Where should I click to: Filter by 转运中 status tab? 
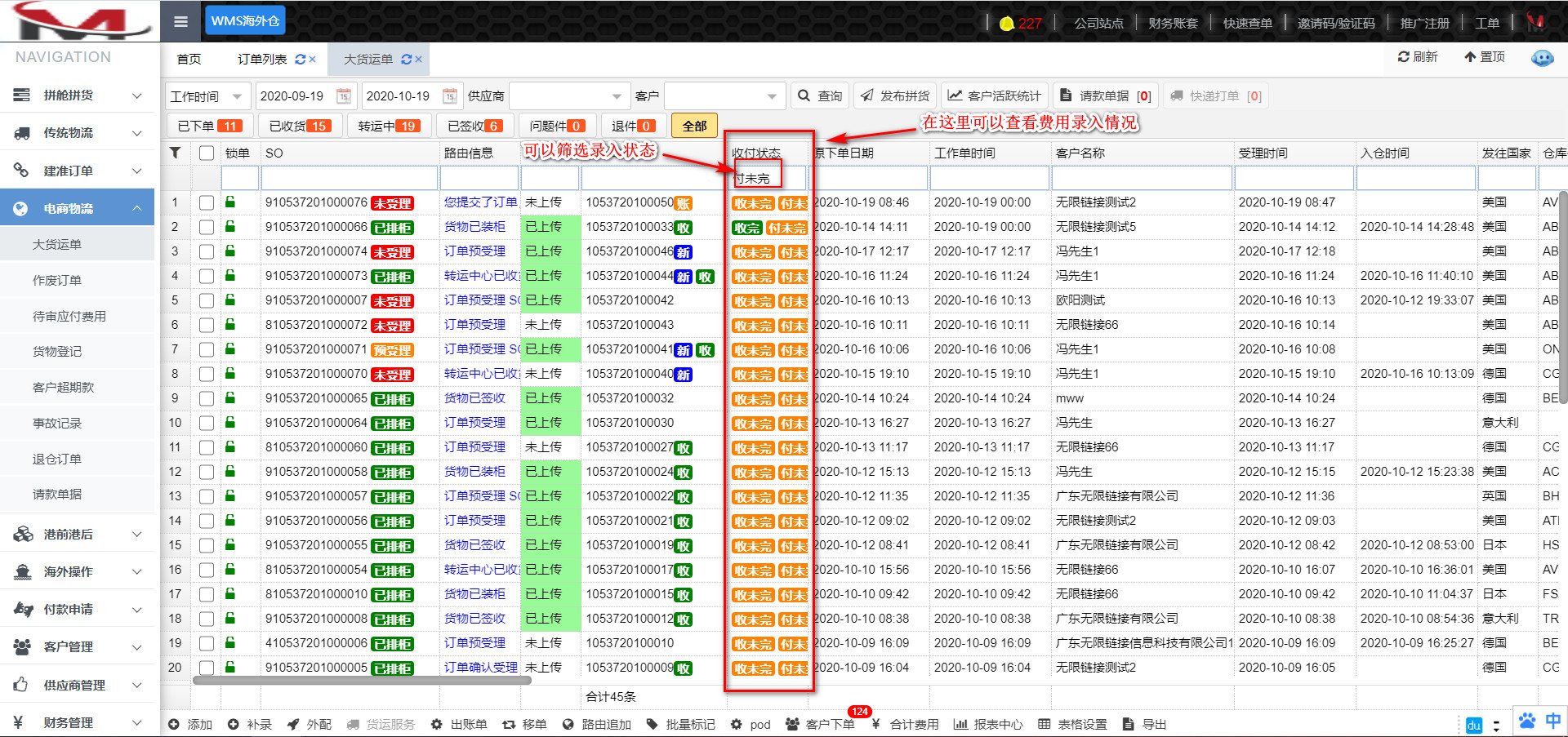(389, 126)
